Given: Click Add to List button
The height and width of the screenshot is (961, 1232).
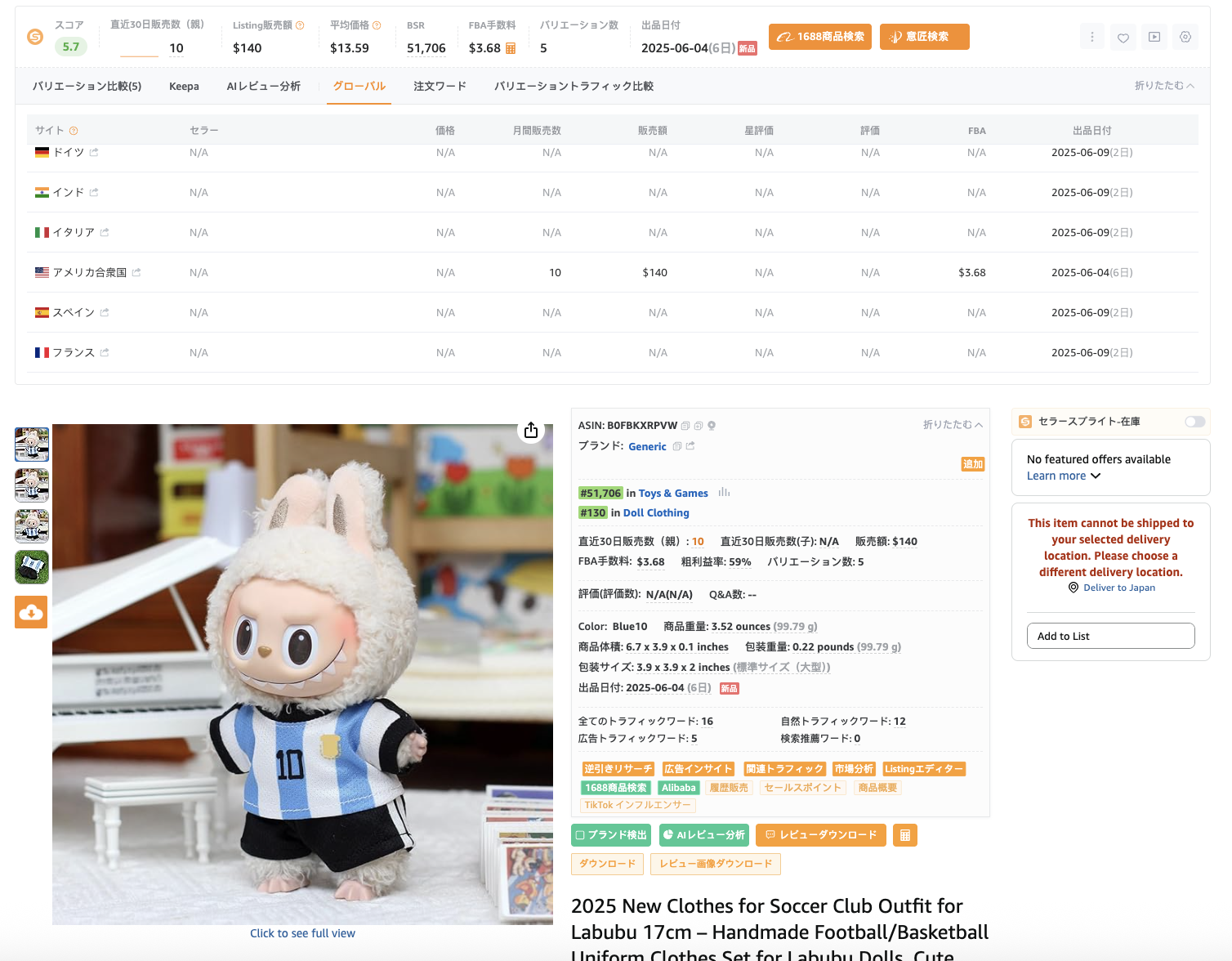Looking at the screenshot, I should 1111,636.
